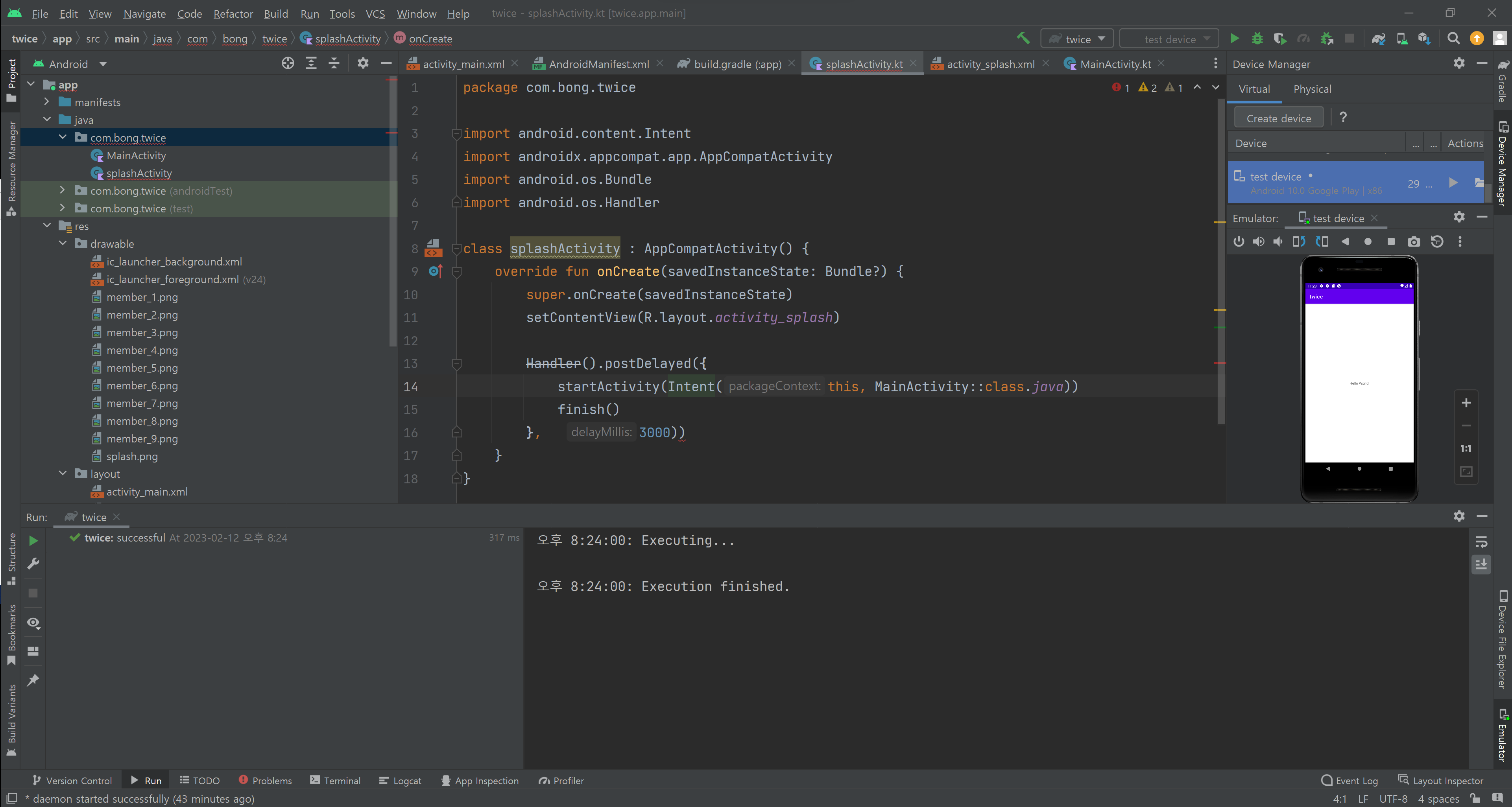Select member_5.png in drawable
1512x807 pixels.
click(x=142, y=368)
